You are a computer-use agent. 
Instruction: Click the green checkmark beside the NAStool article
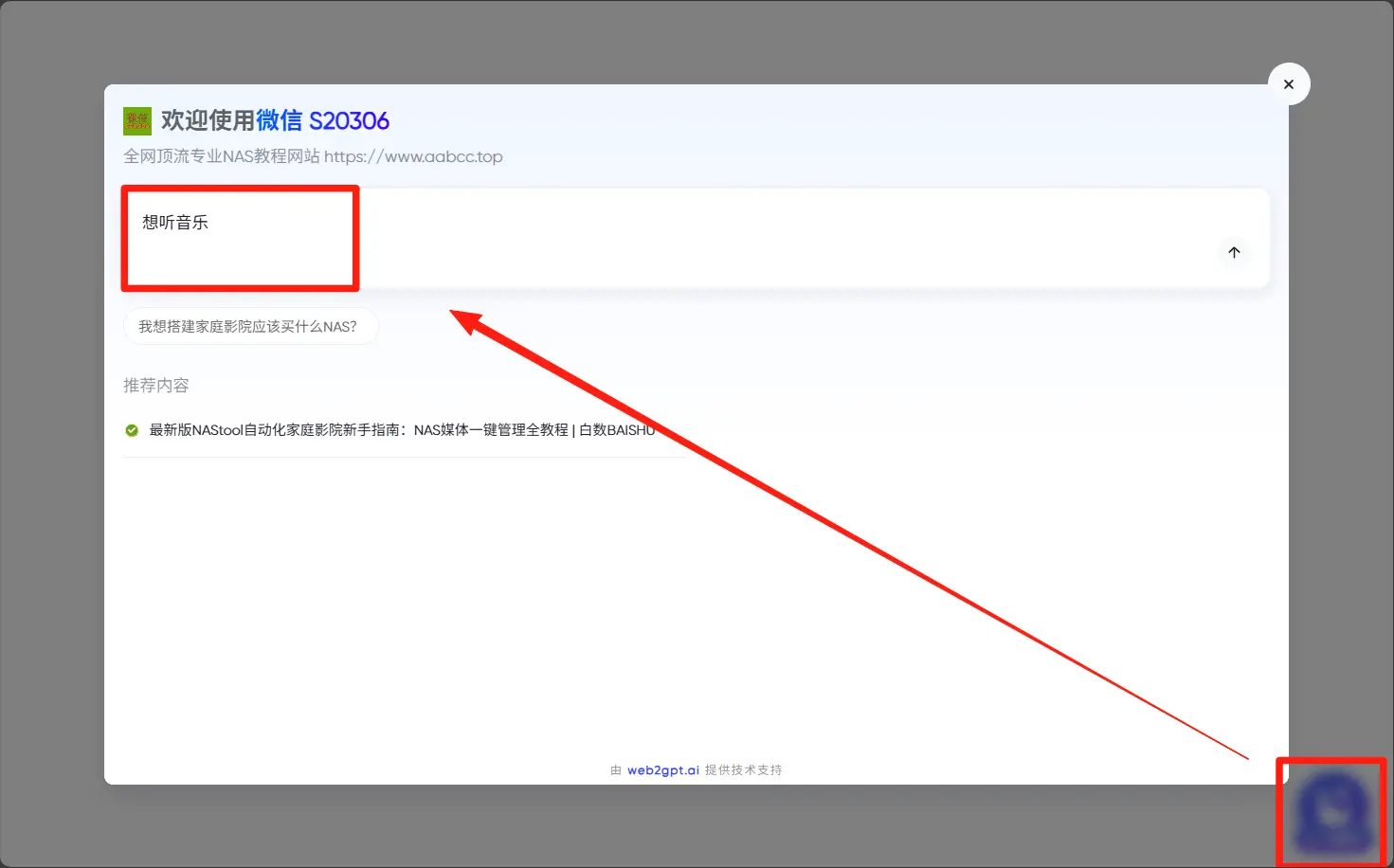(132, 430)
